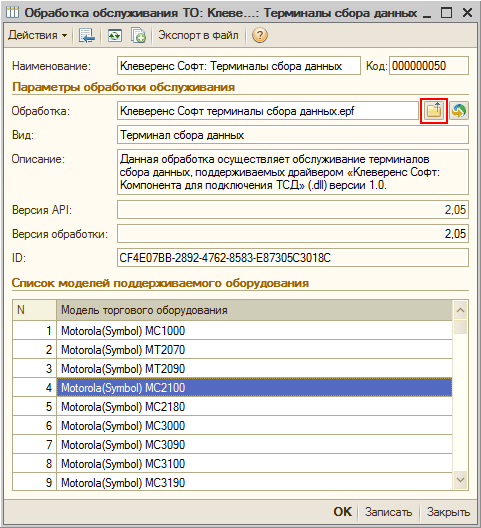
Task: Click the Наименование input field
Action: 239,66
